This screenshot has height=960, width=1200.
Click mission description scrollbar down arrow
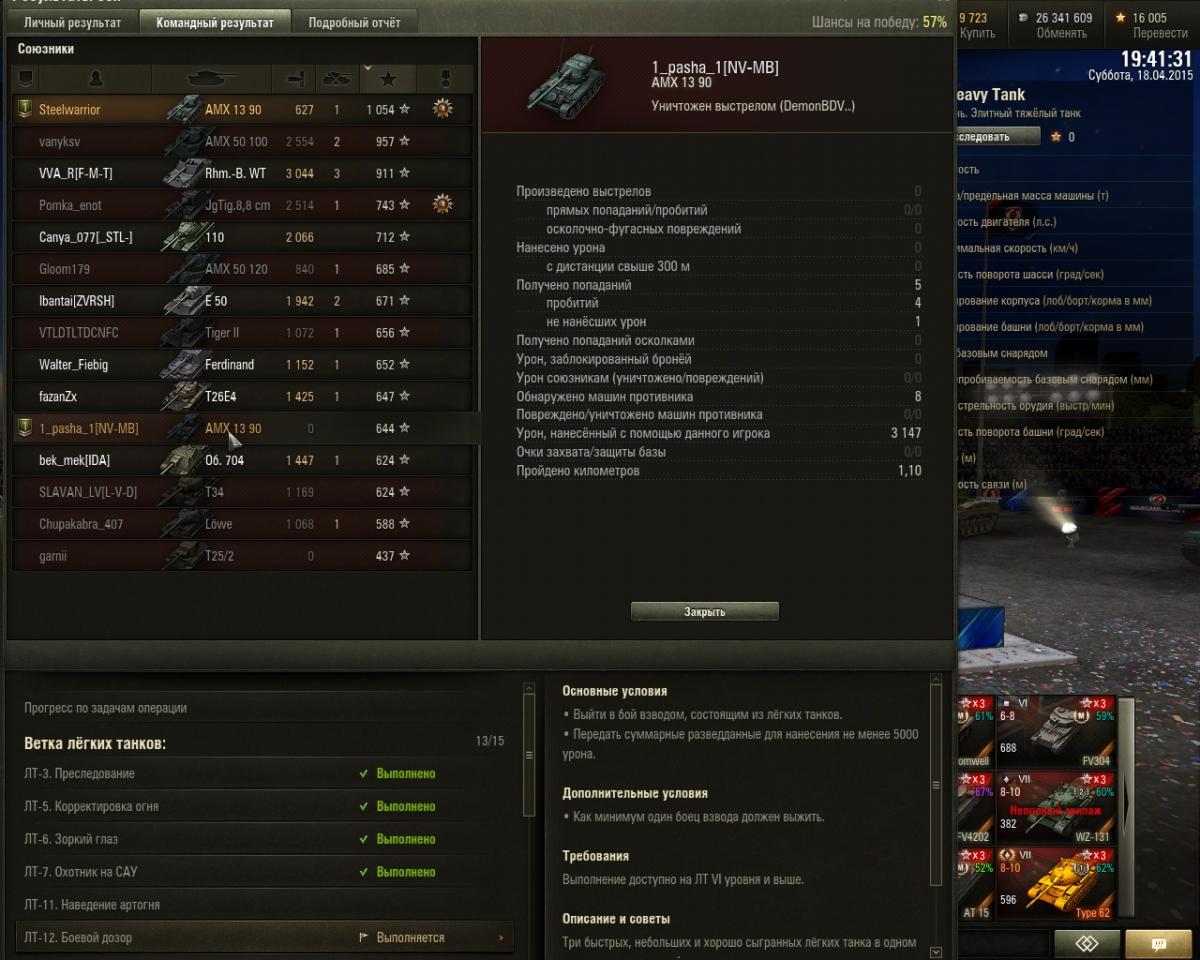click(936, 953)
